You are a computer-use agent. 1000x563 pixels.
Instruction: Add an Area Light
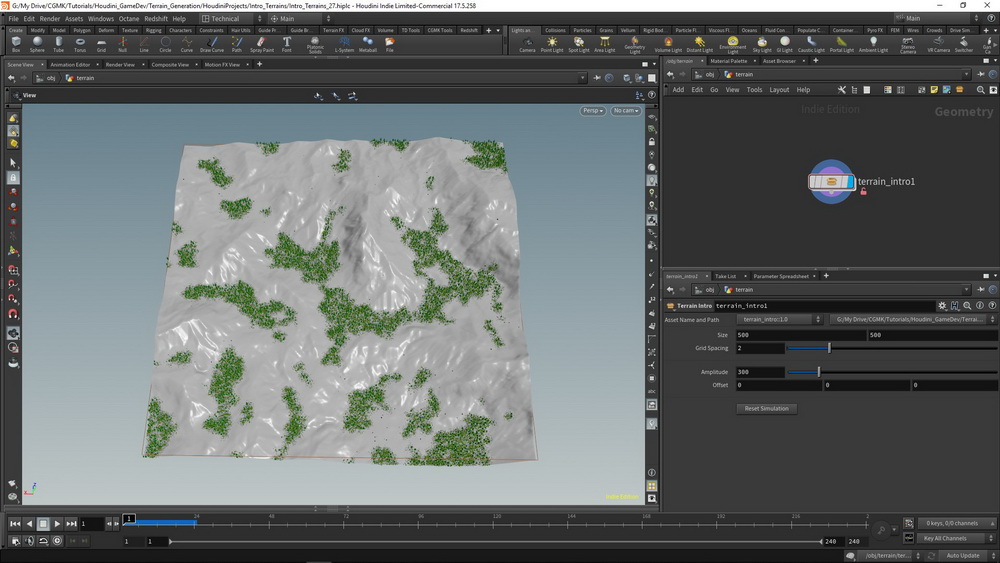click(x=605, y=44)
